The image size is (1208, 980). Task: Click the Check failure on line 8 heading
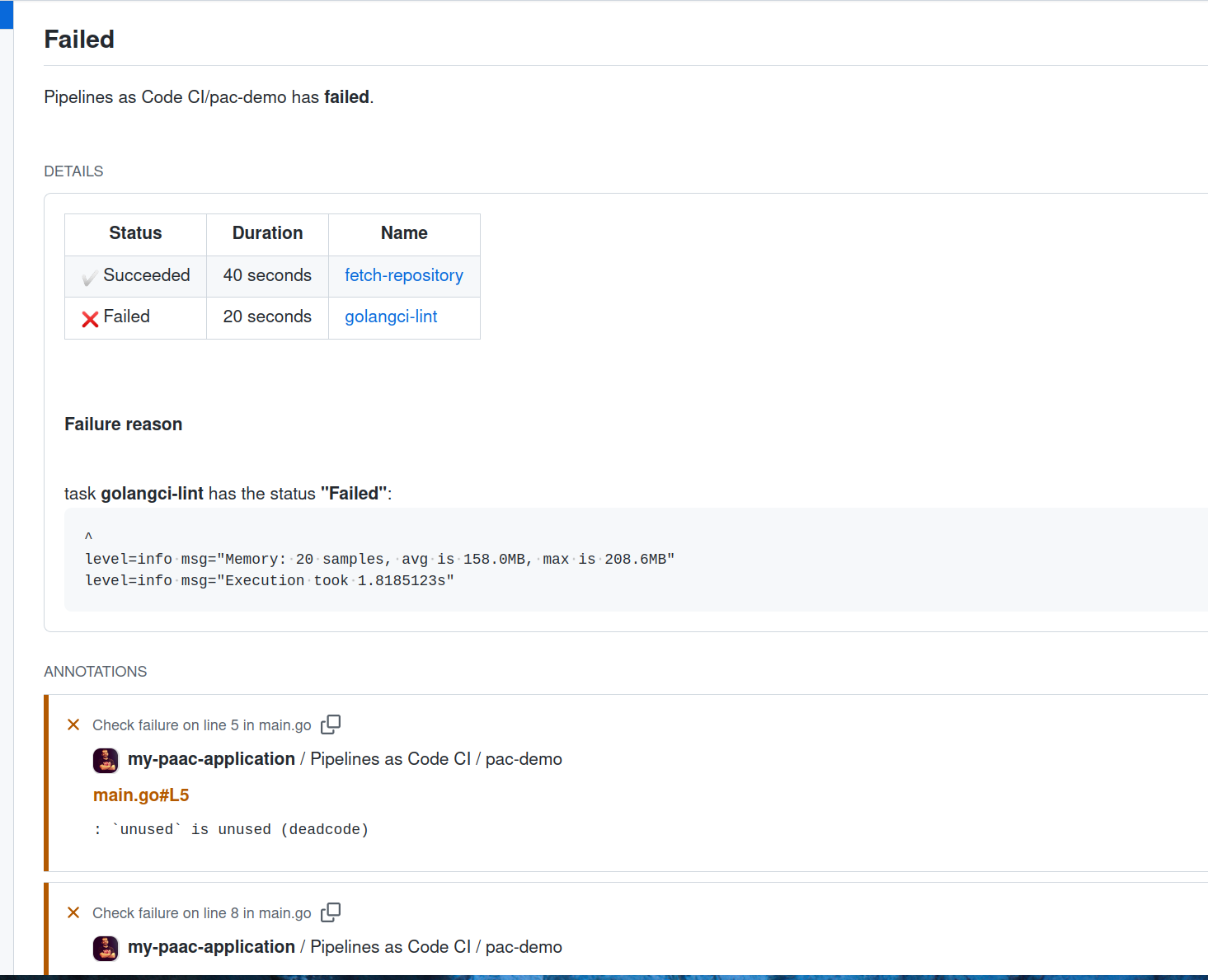click(x=201, y=912)
